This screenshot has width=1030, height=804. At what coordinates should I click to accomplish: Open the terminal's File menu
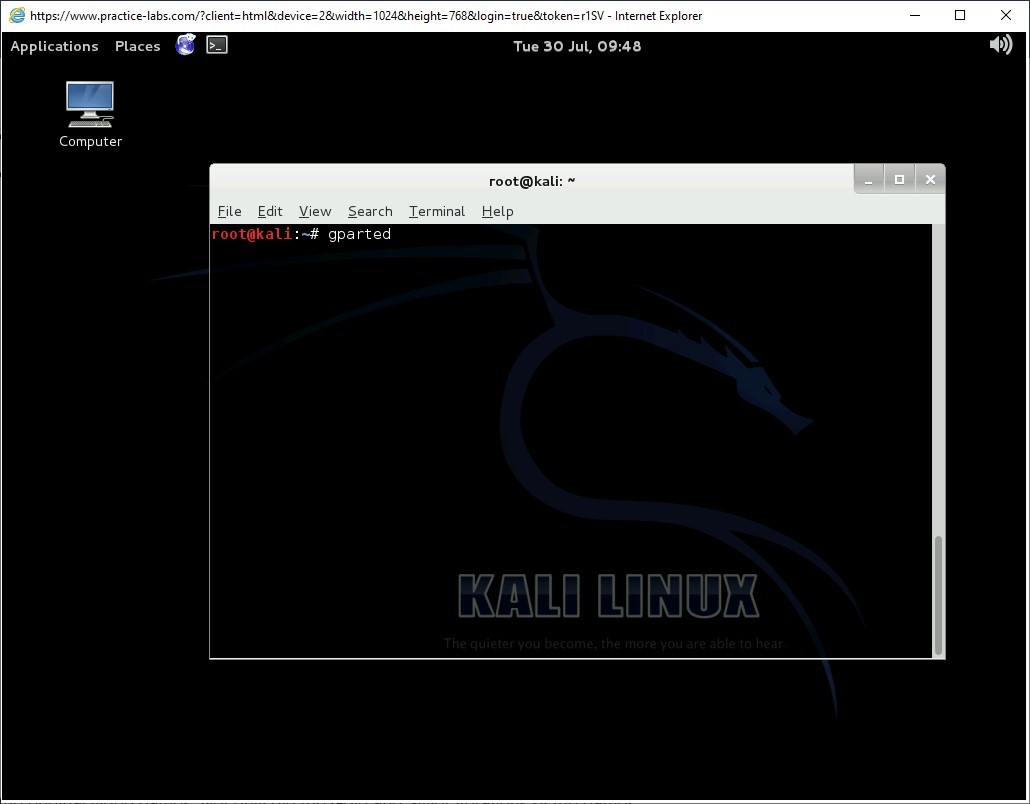click(229, 211)
